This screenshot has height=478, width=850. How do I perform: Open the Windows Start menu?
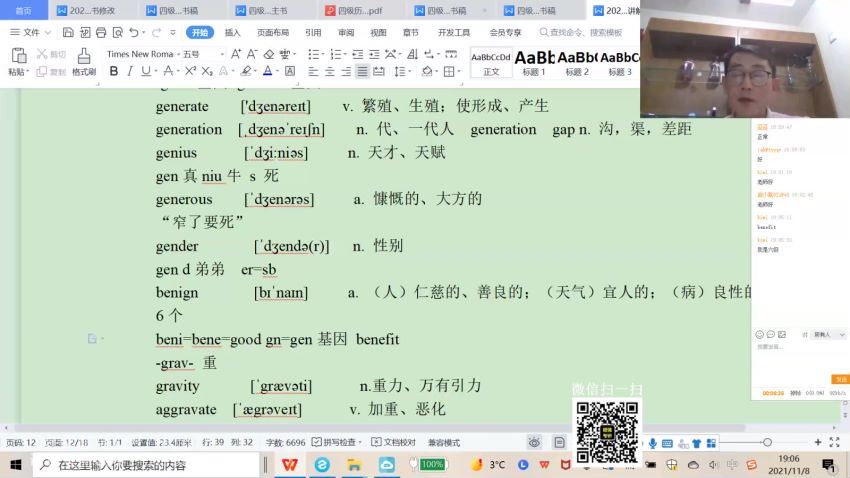point(16,465)
